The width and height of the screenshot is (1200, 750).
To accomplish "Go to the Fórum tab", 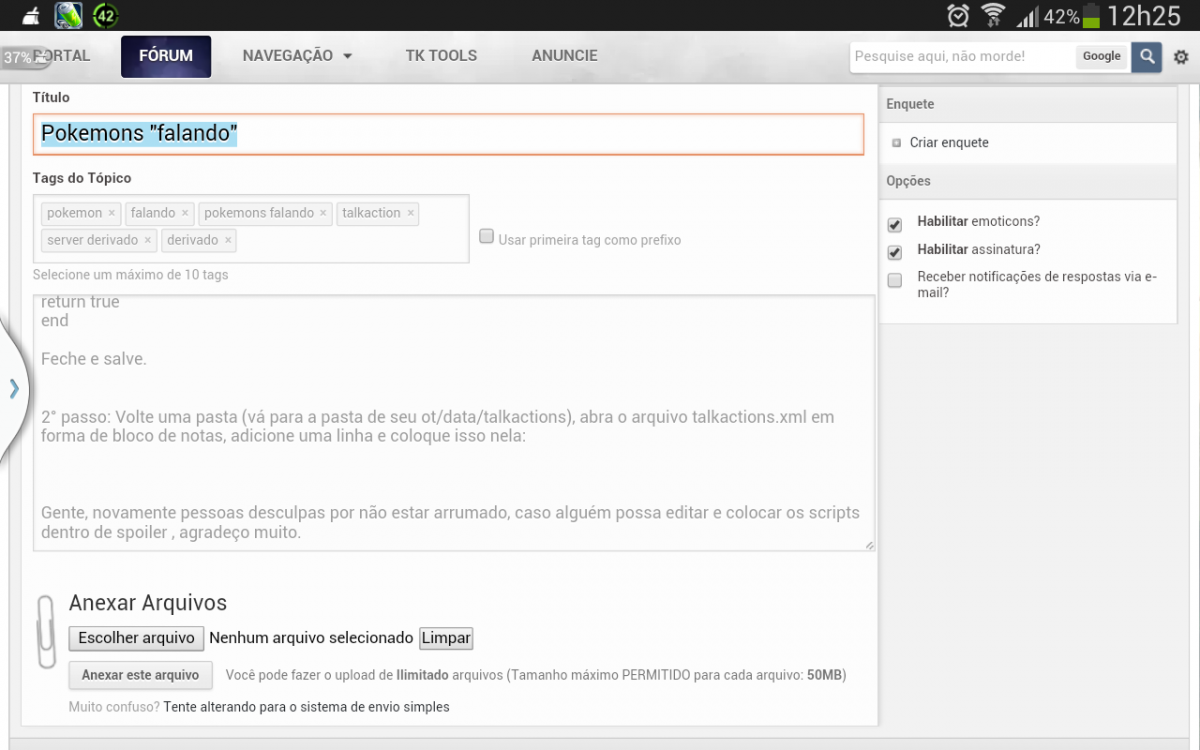I will point(166,56).
